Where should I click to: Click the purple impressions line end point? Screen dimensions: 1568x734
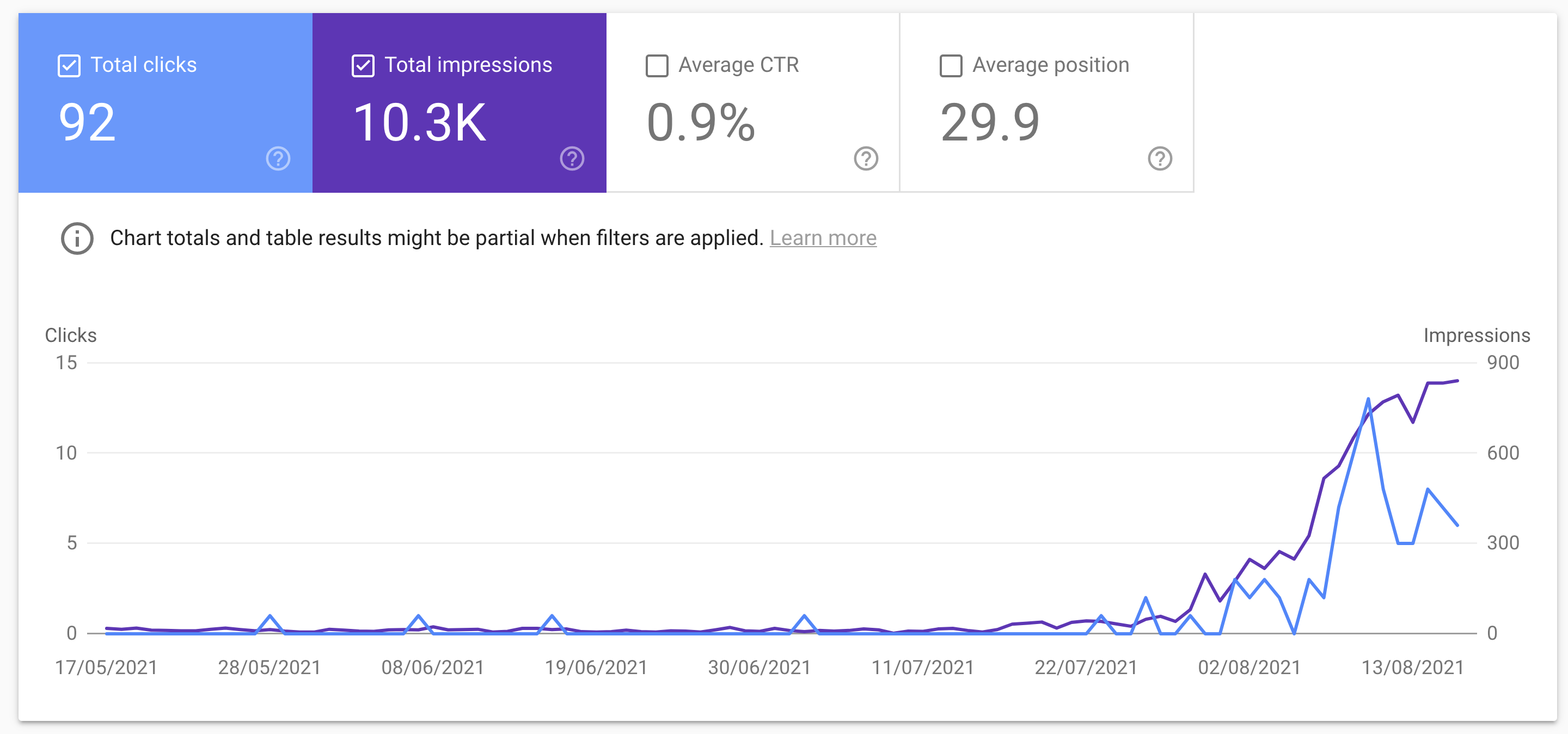1456,381
